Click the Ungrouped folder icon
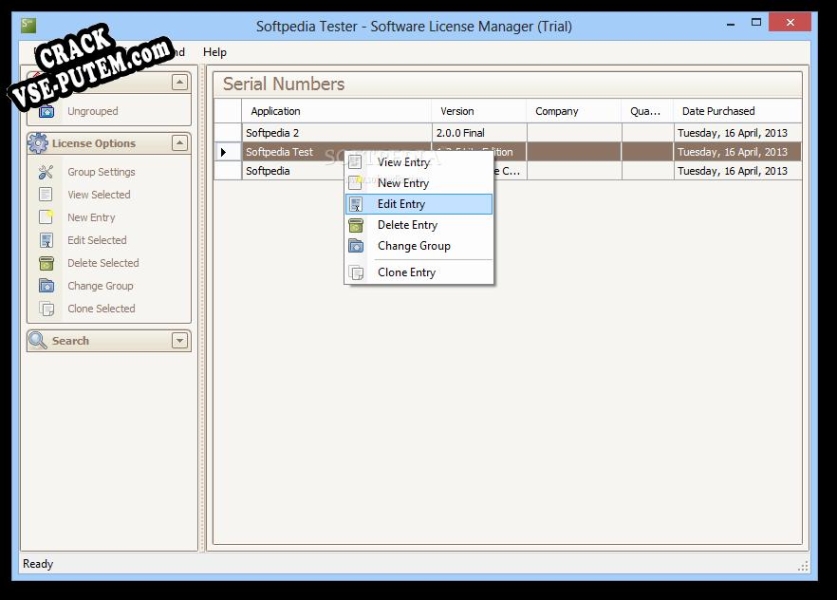The height and width of the screenshot is (600, 837). [46, 111]
